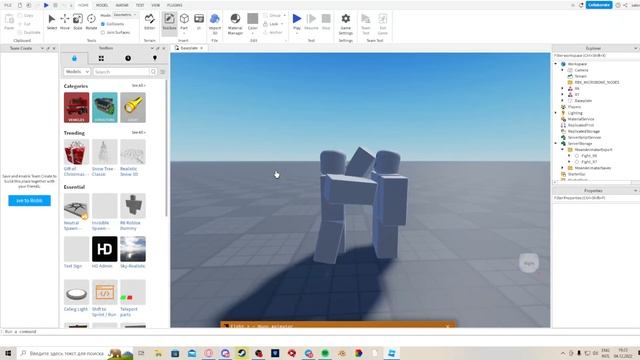Select the Vehicles category thumbnail
Viewport: 640px width, 360px height.
click(x=76, y=107)
